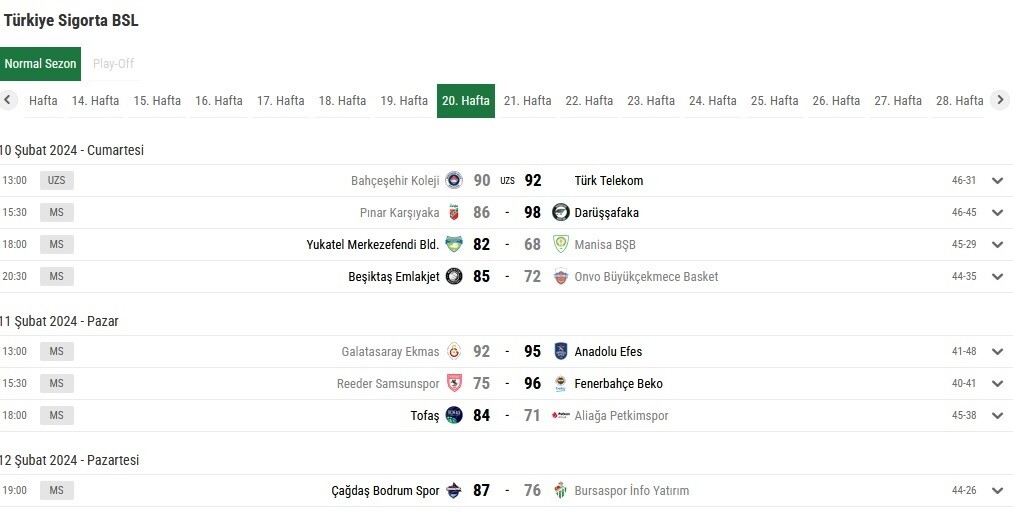Screen dimensions: 1013x517
Task: Click the Beşiktaş Emlakjet team logo
Action: [x=454, y=277]
